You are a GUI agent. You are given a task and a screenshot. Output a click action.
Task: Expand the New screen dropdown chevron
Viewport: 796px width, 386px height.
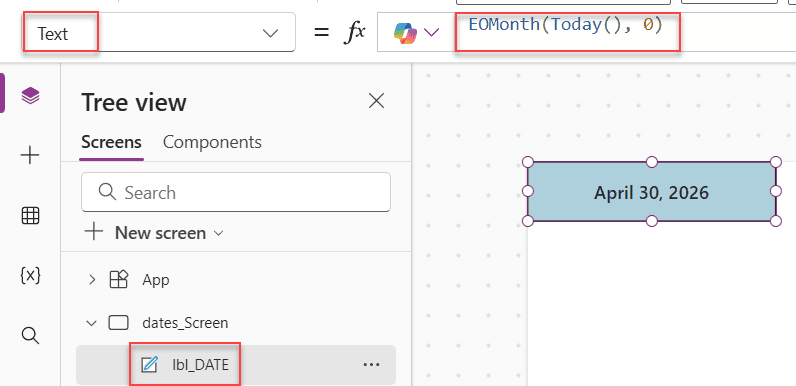[219, 234]
